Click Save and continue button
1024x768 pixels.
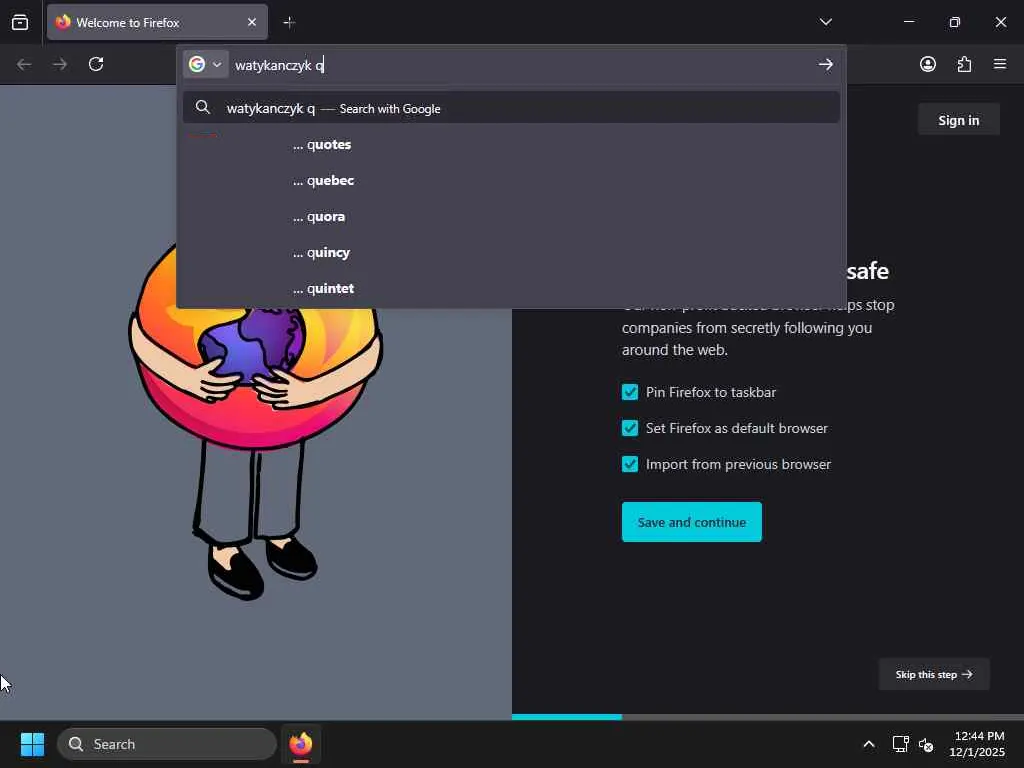692,522
